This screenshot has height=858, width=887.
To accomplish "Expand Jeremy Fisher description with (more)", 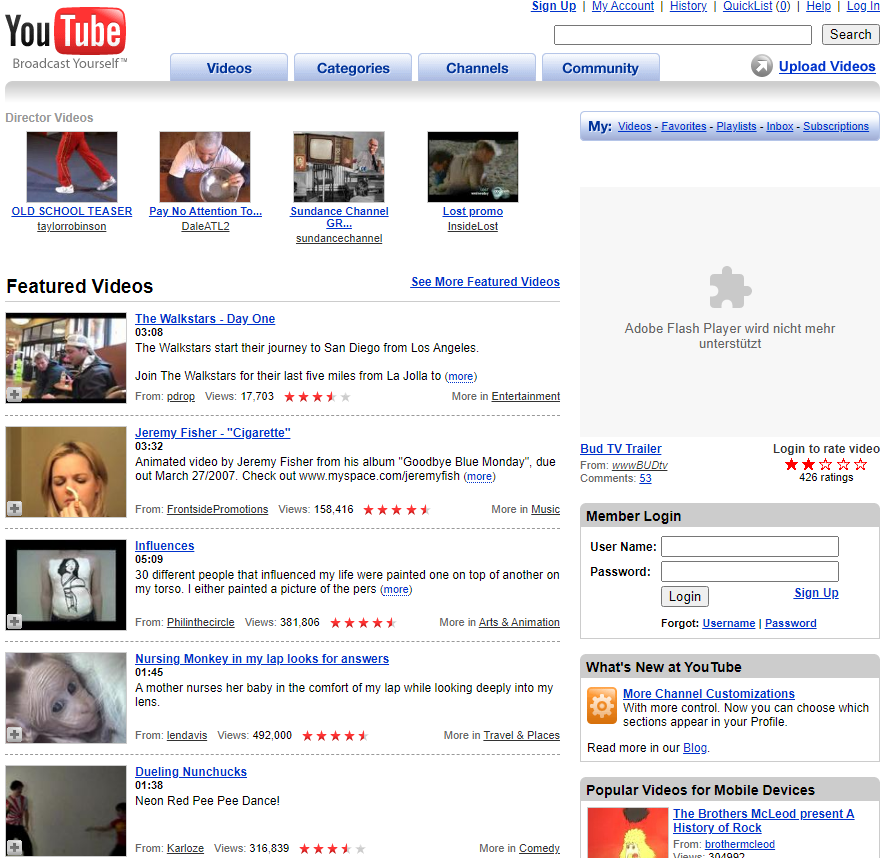I will [x=480, y=477].
